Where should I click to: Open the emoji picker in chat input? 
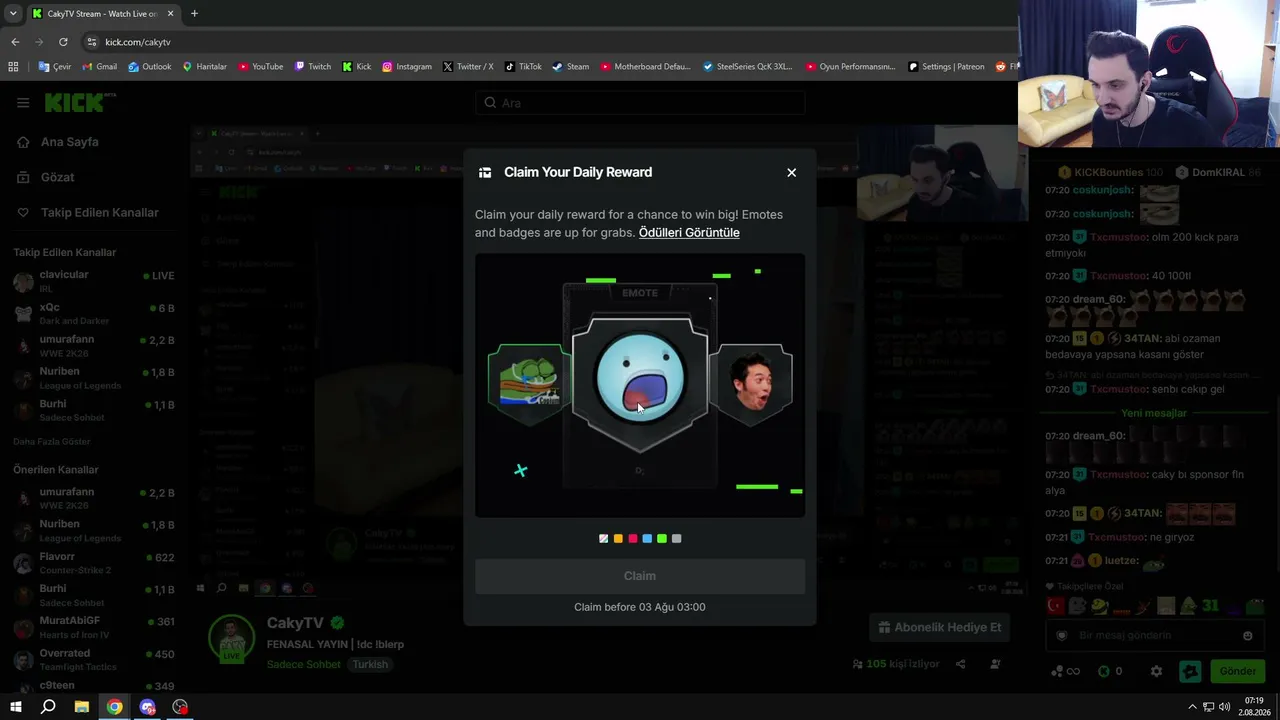[1247, 635]
